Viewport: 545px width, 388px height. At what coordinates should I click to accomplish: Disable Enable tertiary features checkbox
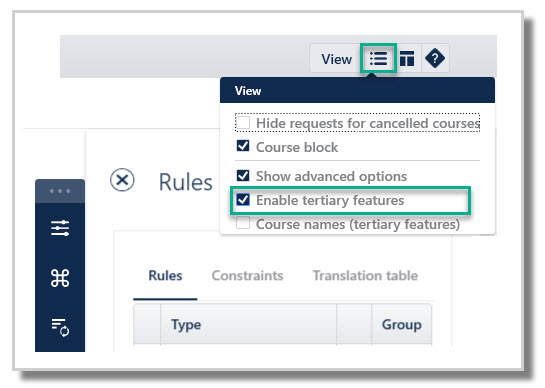click(x=243, y=200)
